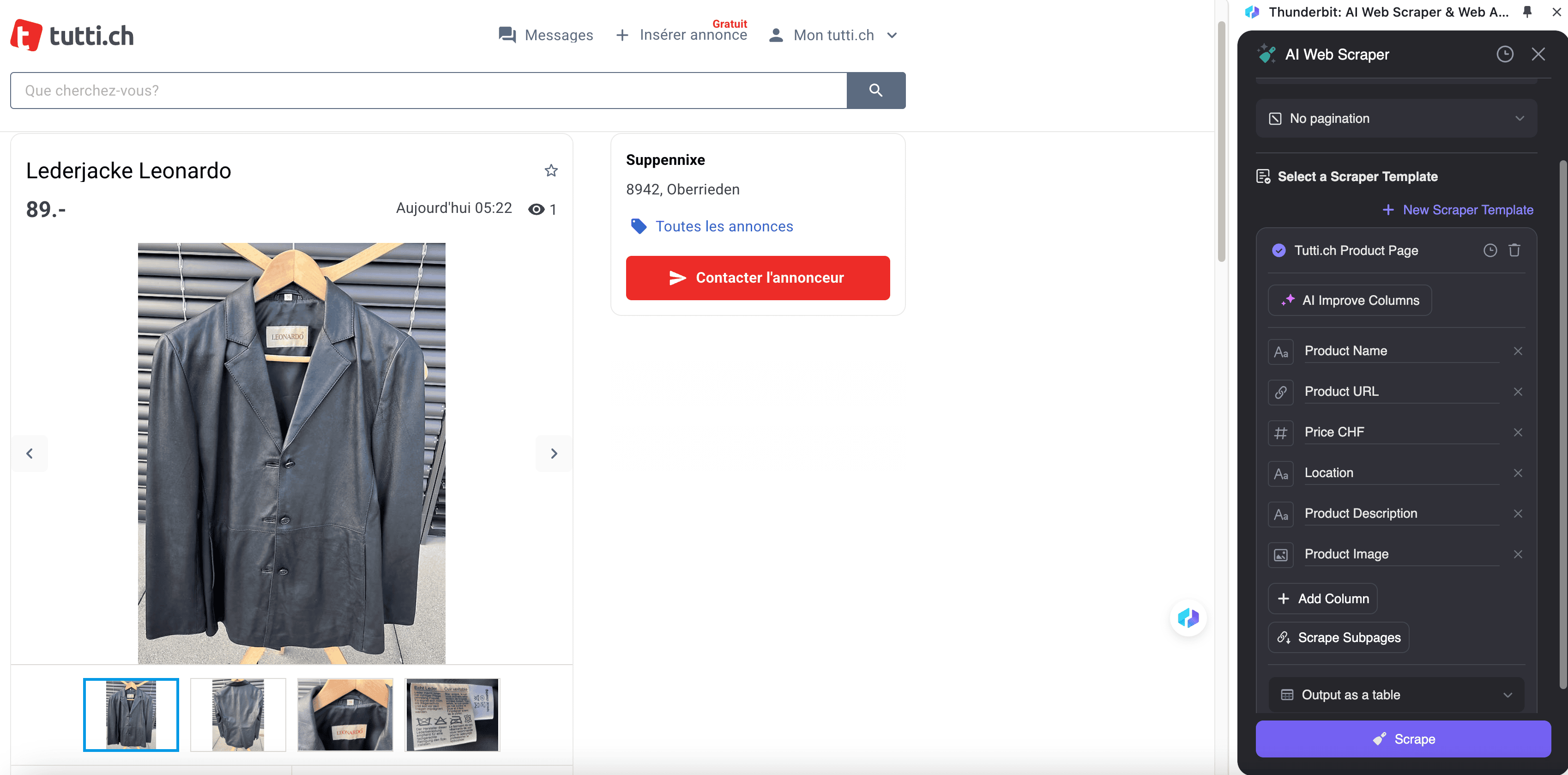Click the search magnifier button
Viewport: 1568px width, 775px height.
point(875,90)
